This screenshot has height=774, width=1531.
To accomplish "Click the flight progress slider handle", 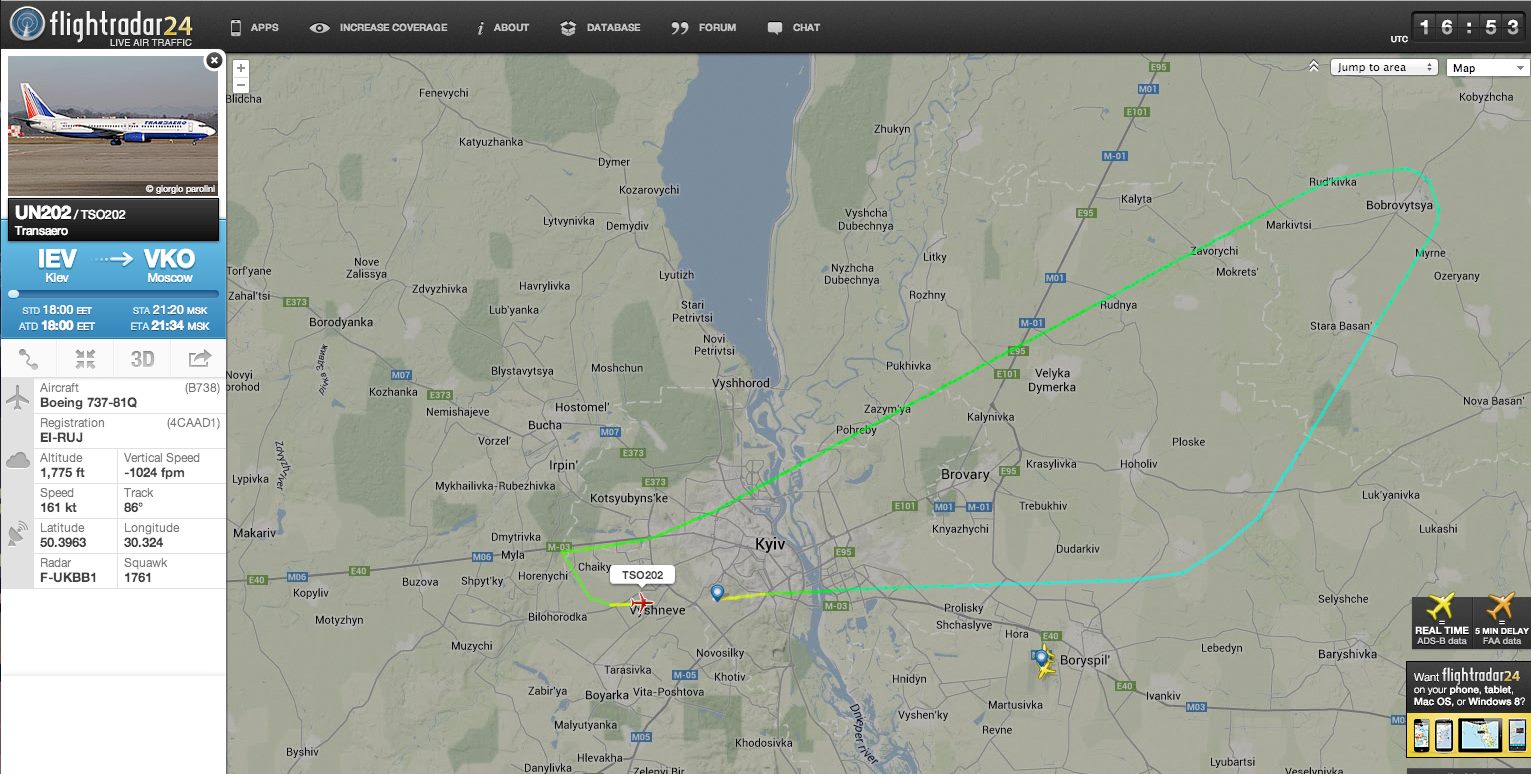I will pos(13,294).
